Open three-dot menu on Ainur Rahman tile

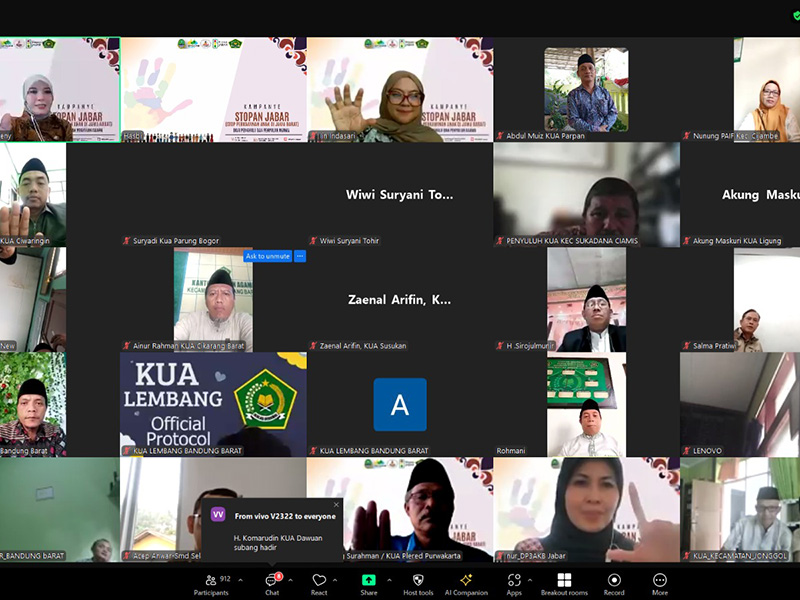[x=300, y=256]
